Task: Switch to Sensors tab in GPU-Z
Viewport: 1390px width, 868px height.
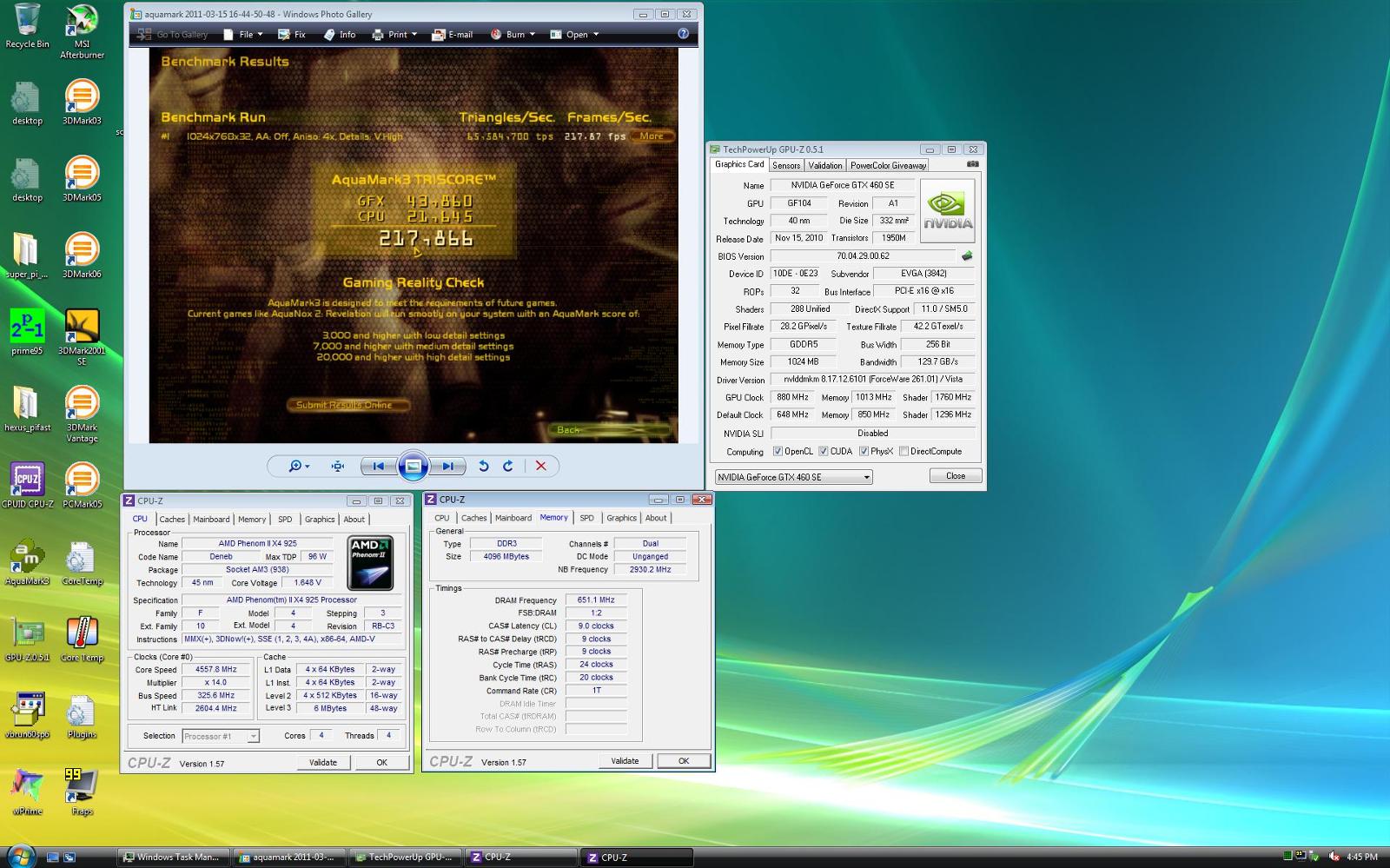Action: click(x=786, y=165)
